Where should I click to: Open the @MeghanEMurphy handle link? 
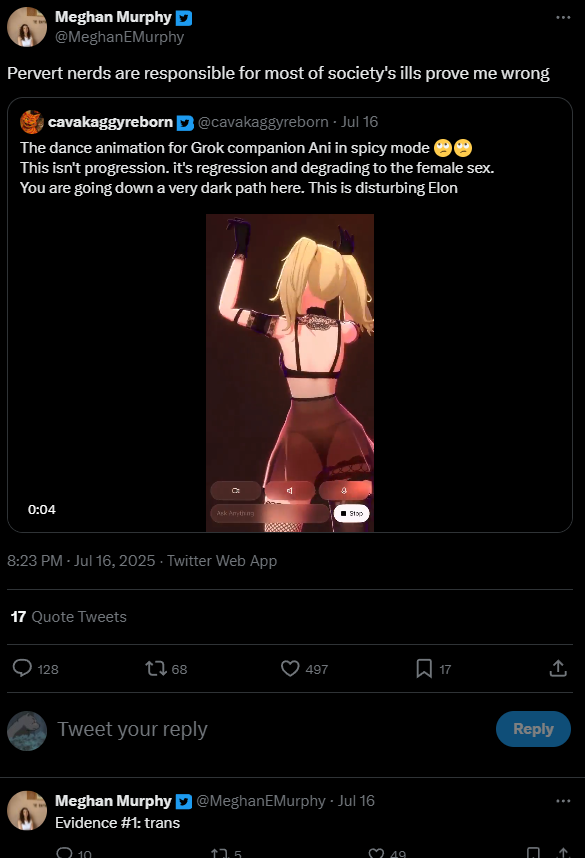pyautogui.click(x=119, y=37)
